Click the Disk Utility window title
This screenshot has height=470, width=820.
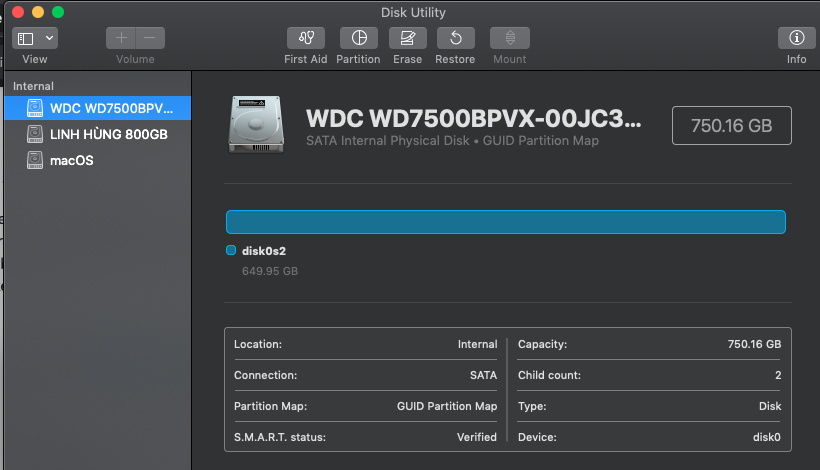click(x=413, y=13)
